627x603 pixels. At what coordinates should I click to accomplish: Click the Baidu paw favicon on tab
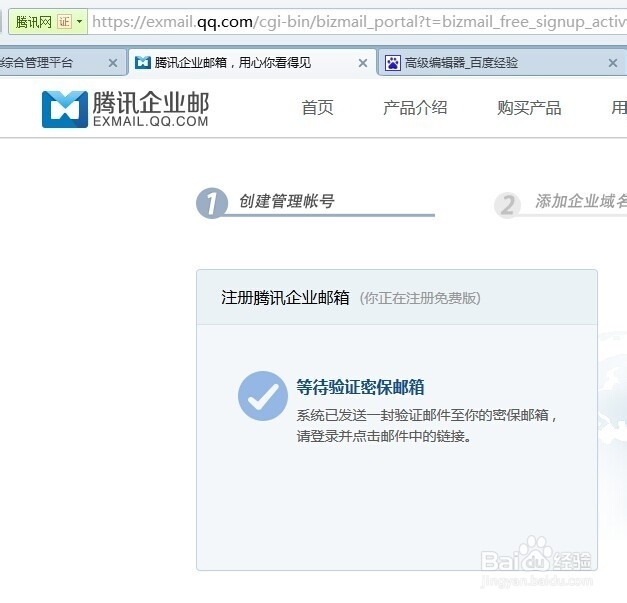tap(392, 63)
